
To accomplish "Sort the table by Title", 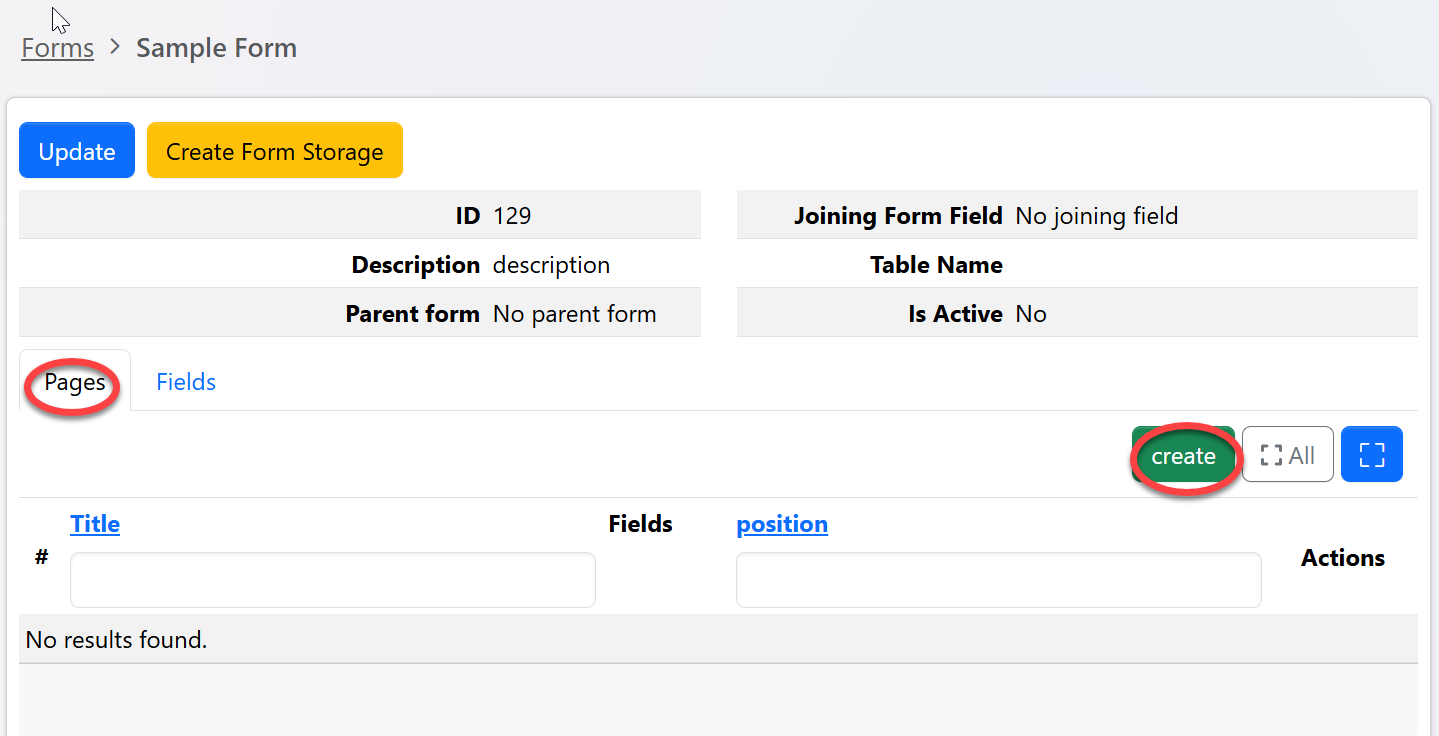I will pos(95,524).
